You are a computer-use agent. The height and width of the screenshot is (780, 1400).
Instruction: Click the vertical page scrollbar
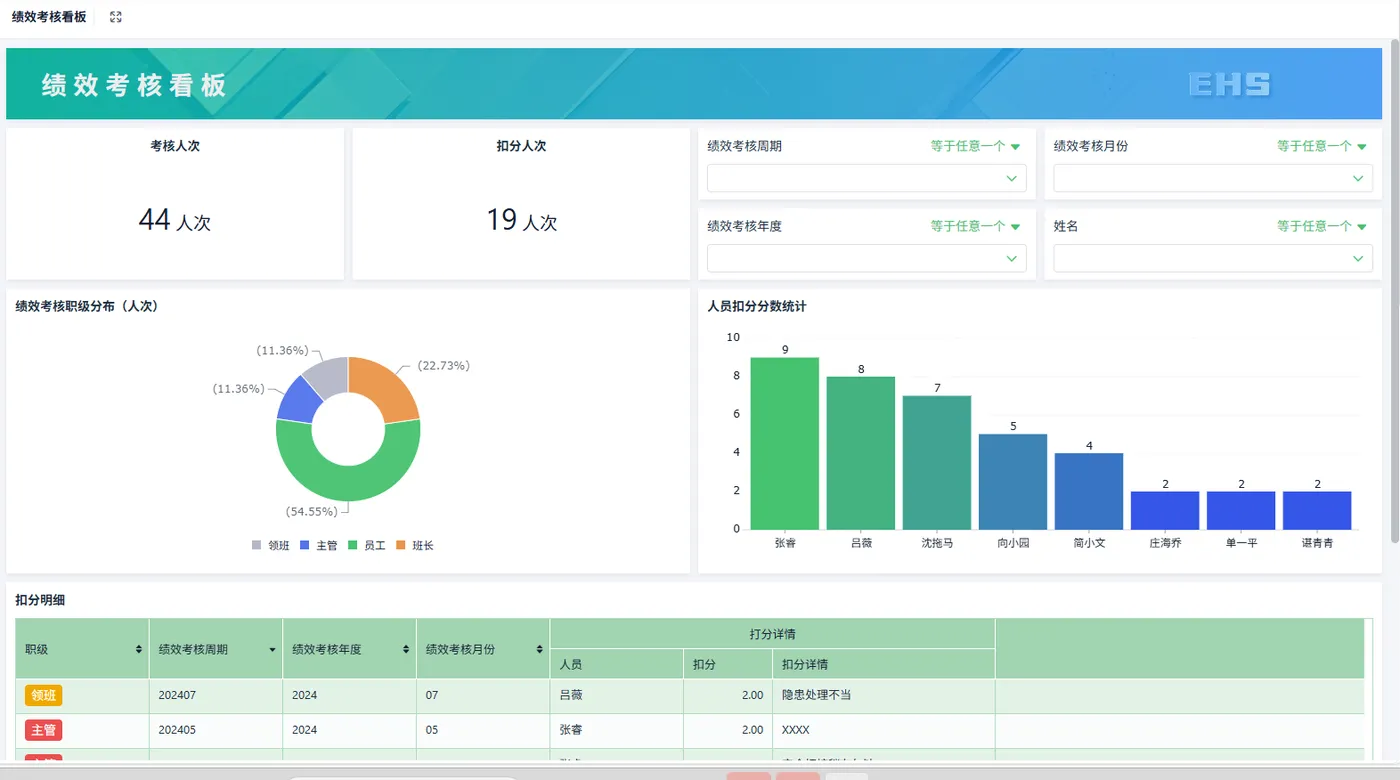pos(1395,290)
